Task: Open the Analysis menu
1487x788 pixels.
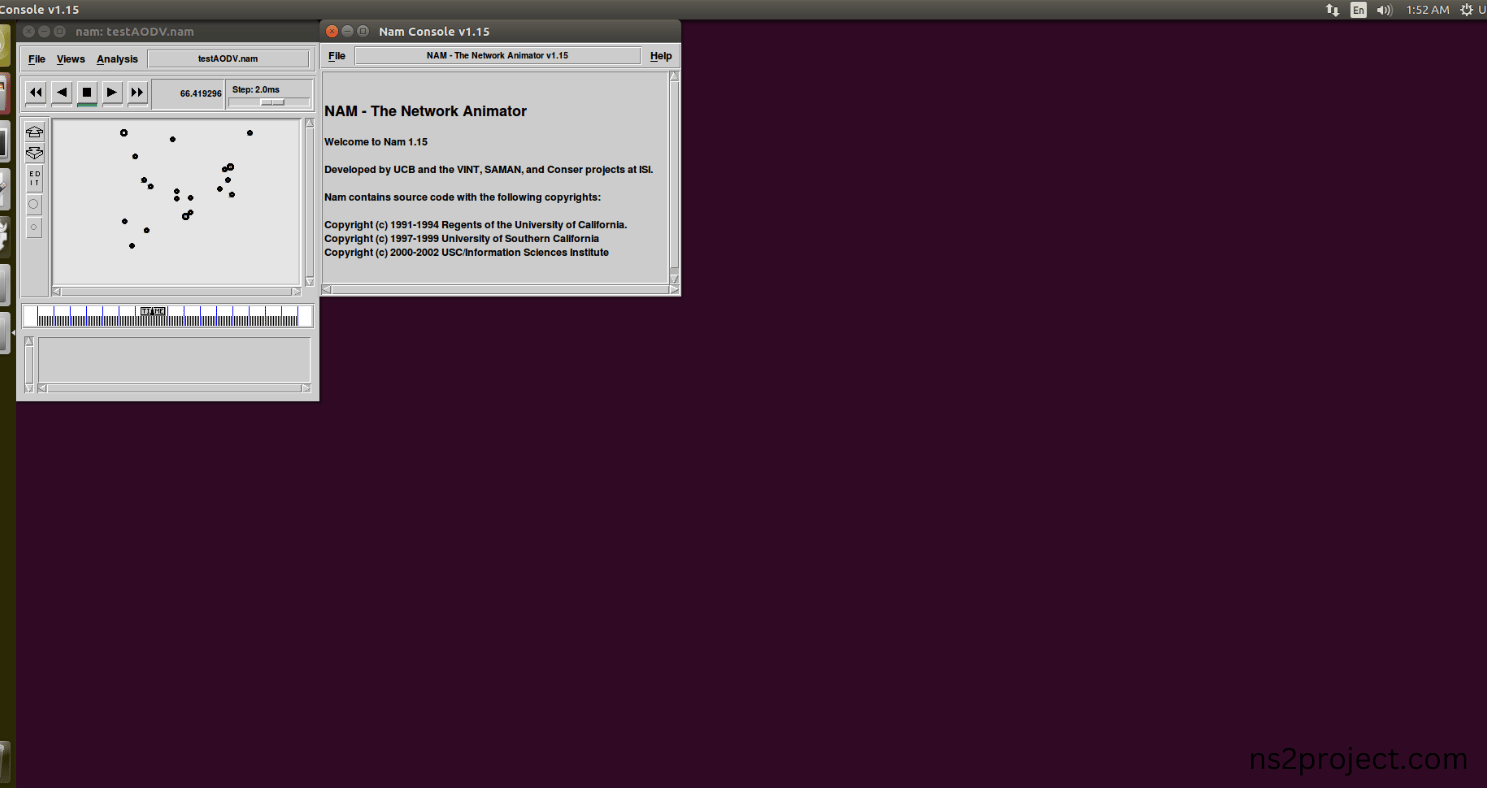Action: (x=117, y=59)
